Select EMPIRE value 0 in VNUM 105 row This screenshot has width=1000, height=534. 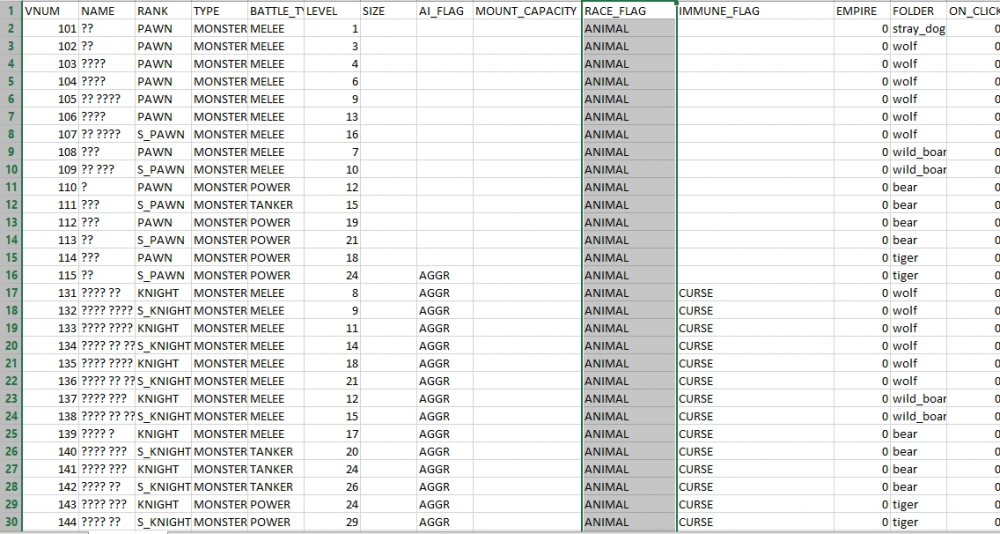tap(863, 99)
